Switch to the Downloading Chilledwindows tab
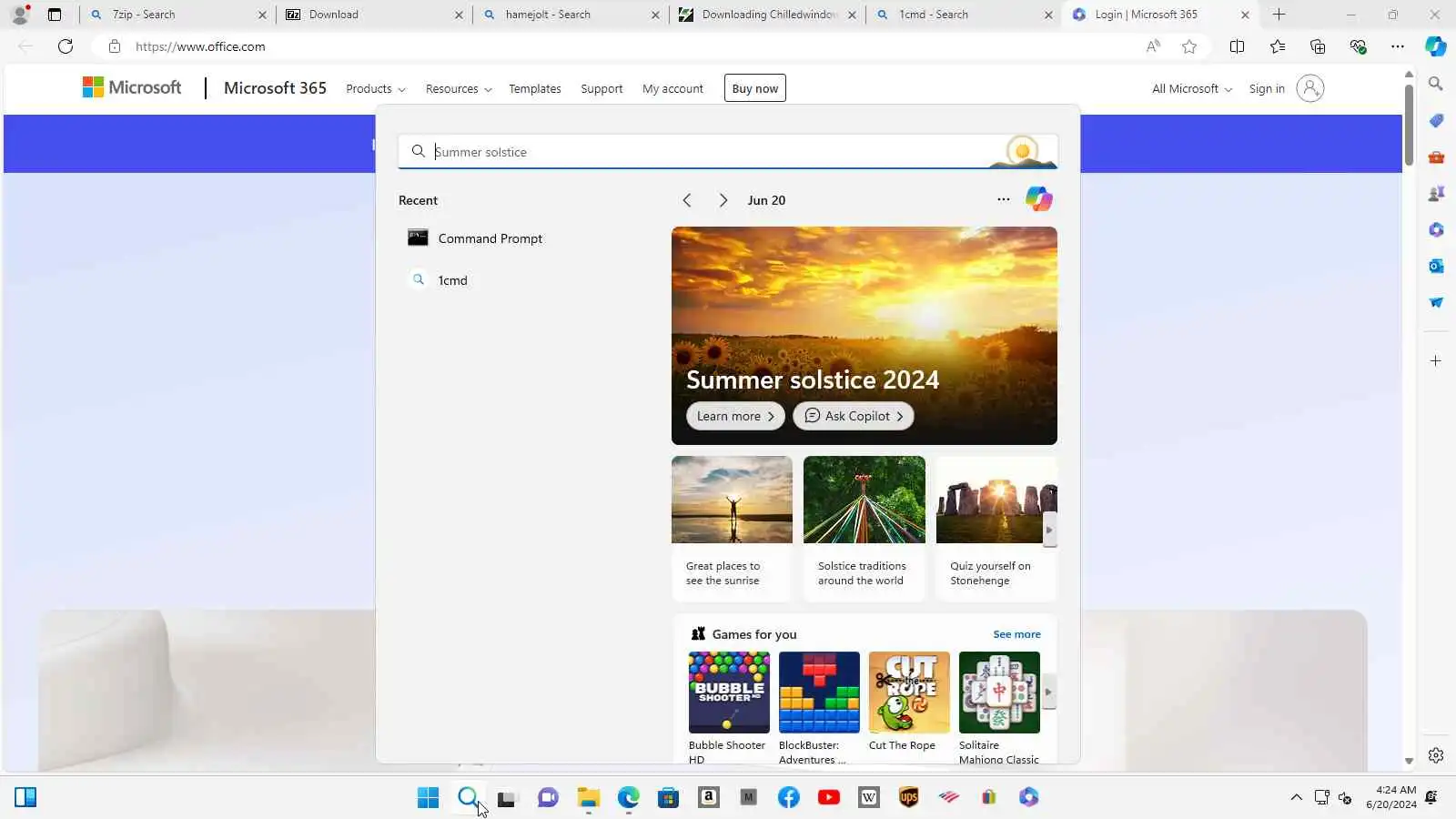 [x=766, y=15]
